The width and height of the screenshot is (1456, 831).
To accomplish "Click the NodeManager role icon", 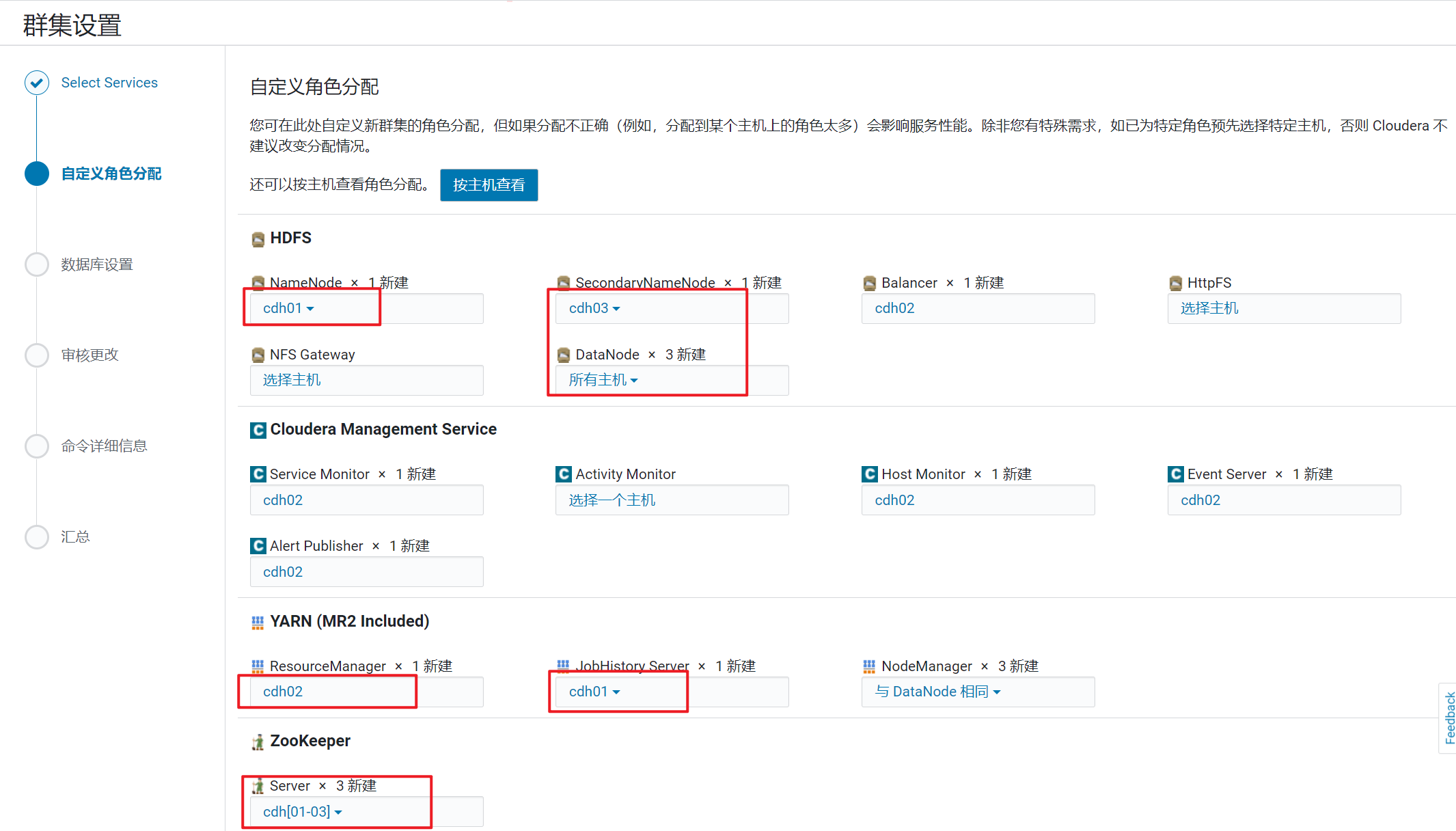I will pyautogui.click(x=869, y=666).
